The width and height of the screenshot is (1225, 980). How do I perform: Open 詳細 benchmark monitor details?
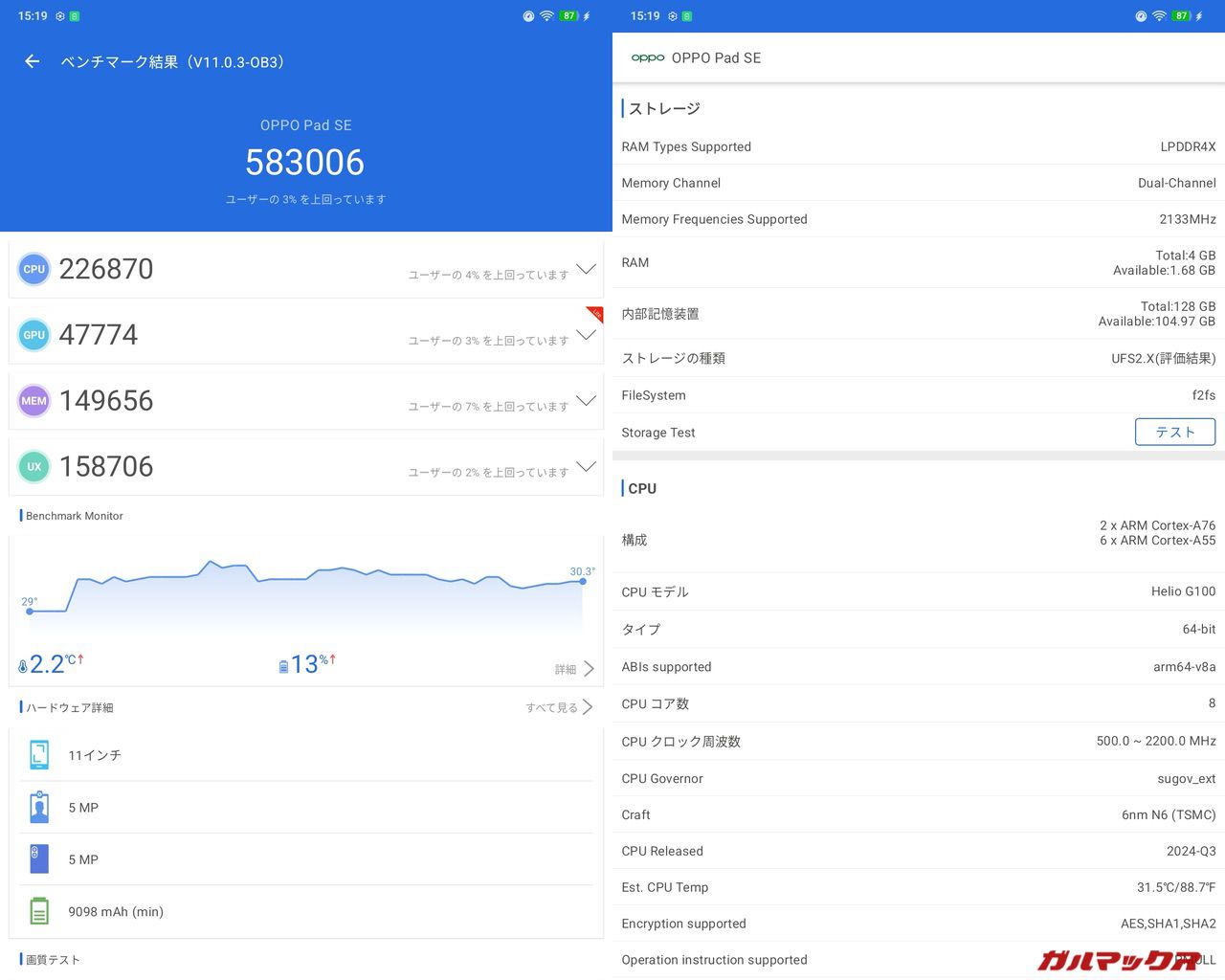(574, 669)
